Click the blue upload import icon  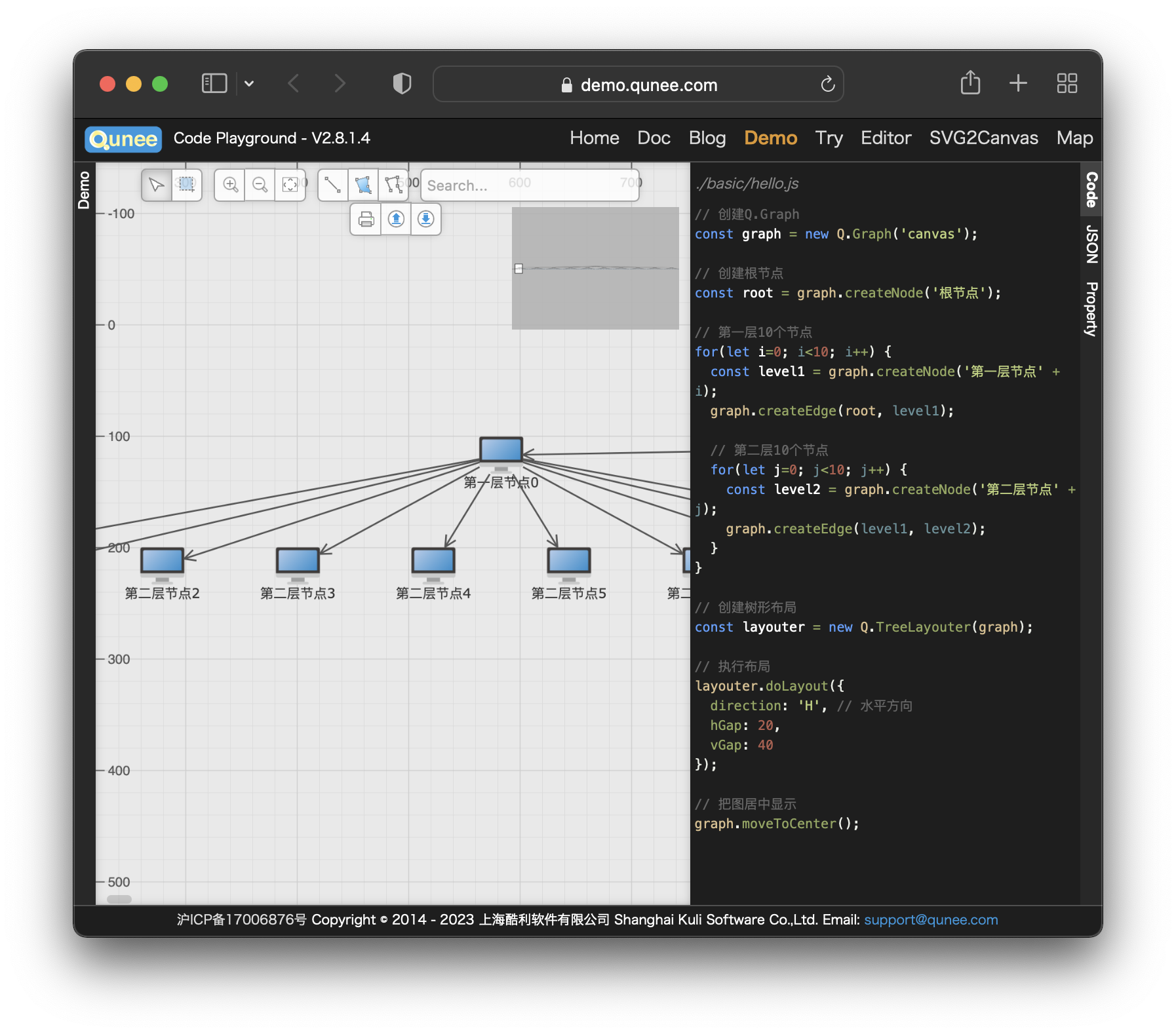396,219
